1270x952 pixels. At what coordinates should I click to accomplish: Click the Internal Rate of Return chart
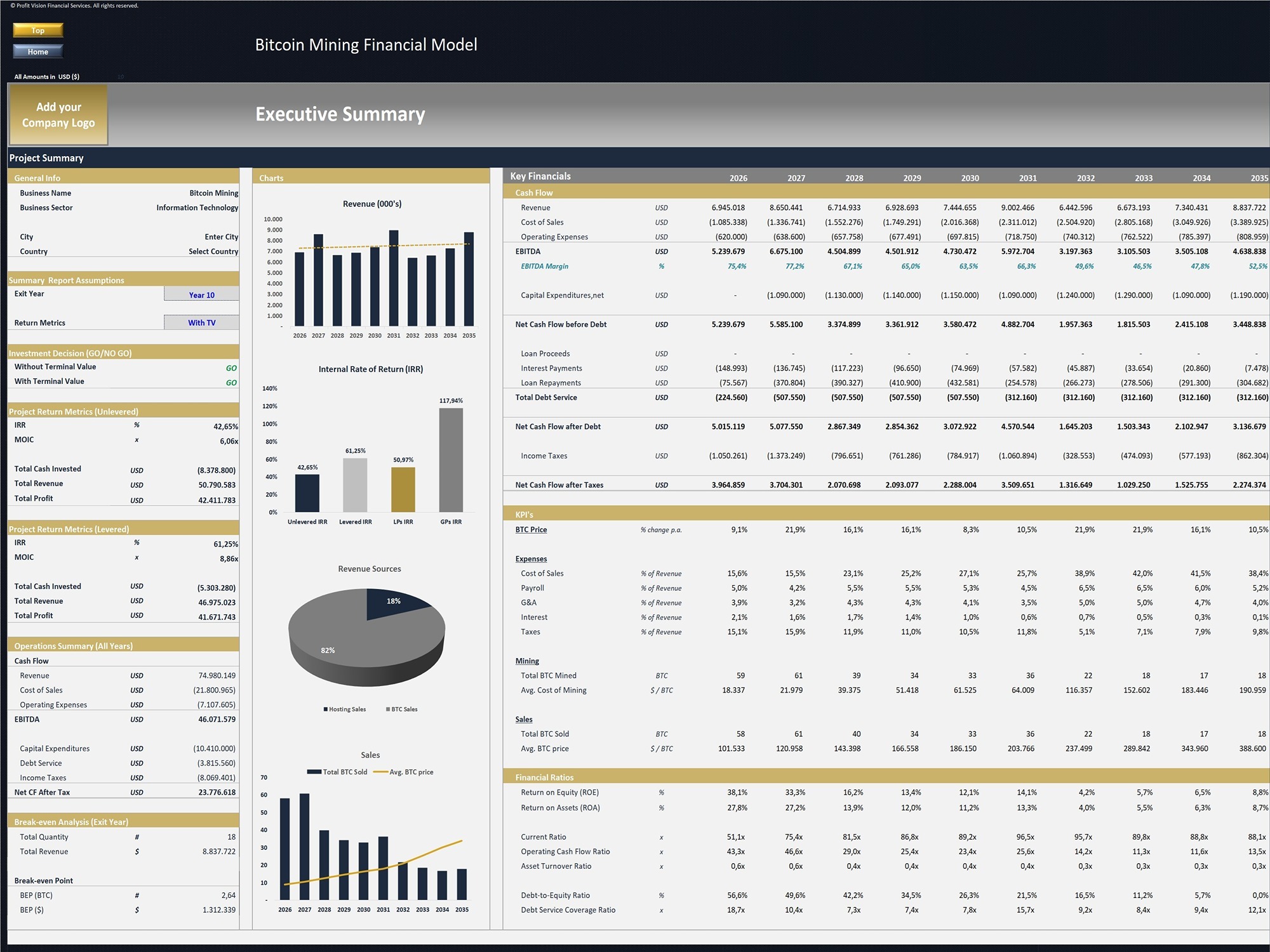[371, 444]
